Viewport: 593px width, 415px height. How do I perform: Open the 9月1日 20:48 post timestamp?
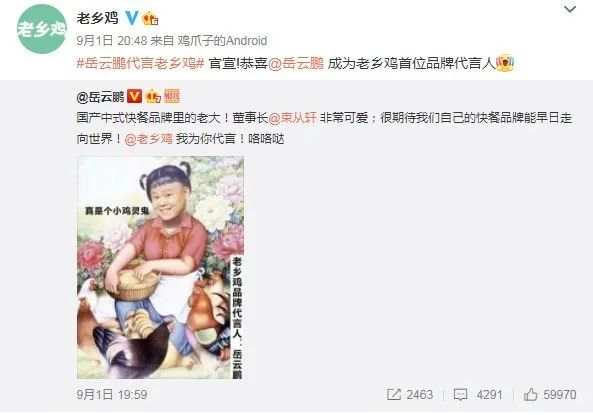[x=112, y=40]
